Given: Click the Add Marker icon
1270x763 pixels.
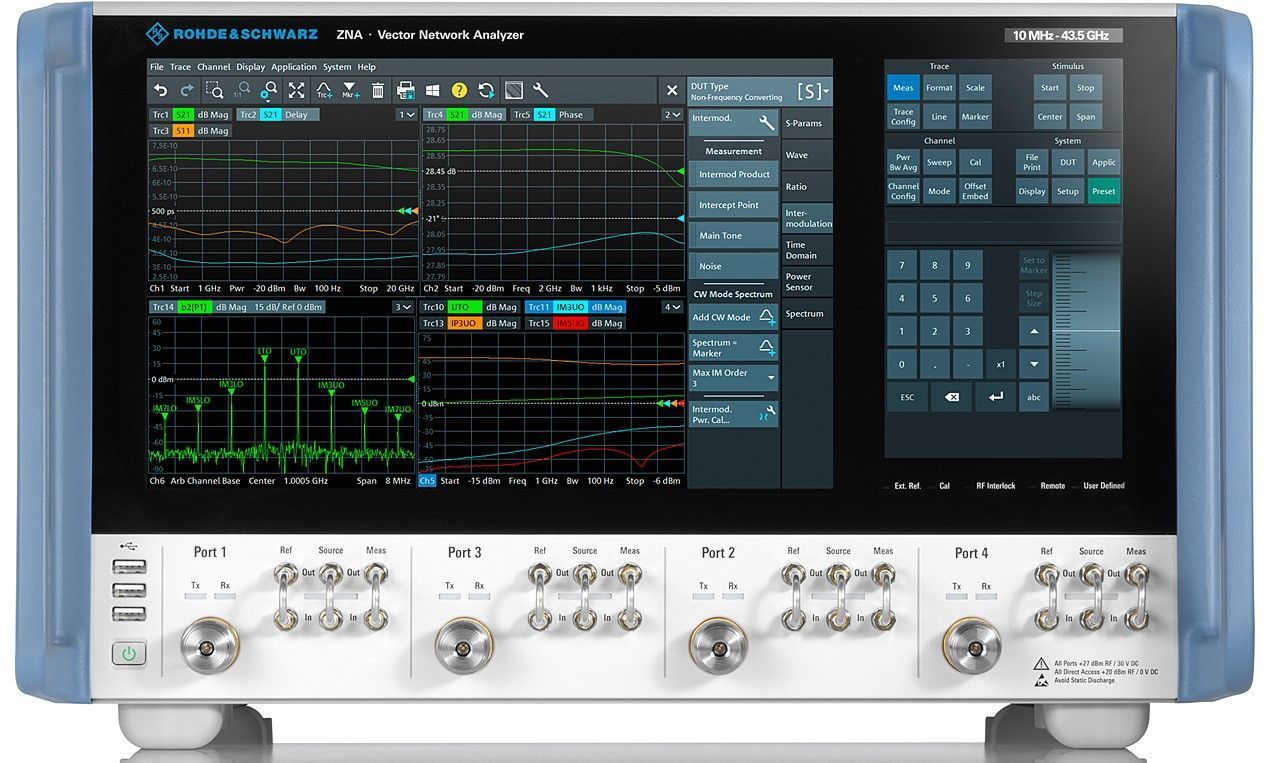Looking at the screenshot, I should coord(350,90).
